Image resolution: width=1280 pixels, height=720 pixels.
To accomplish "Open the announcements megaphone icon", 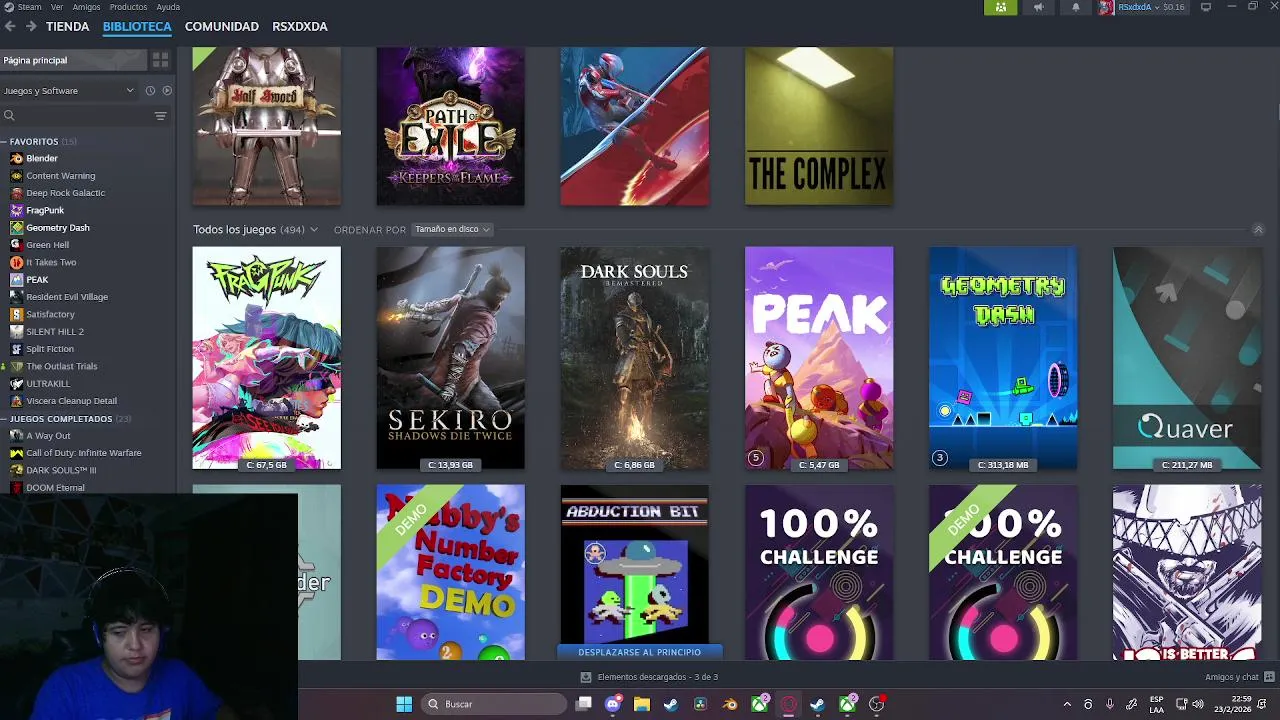I will click(x=1038, y=7).
